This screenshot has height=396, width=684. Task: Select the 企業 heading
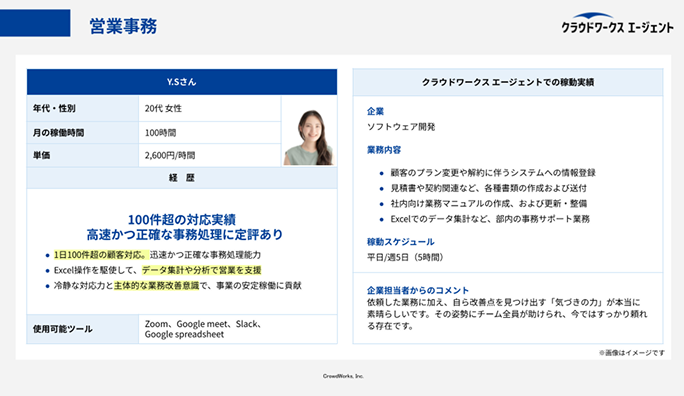(x=375, y=111)
